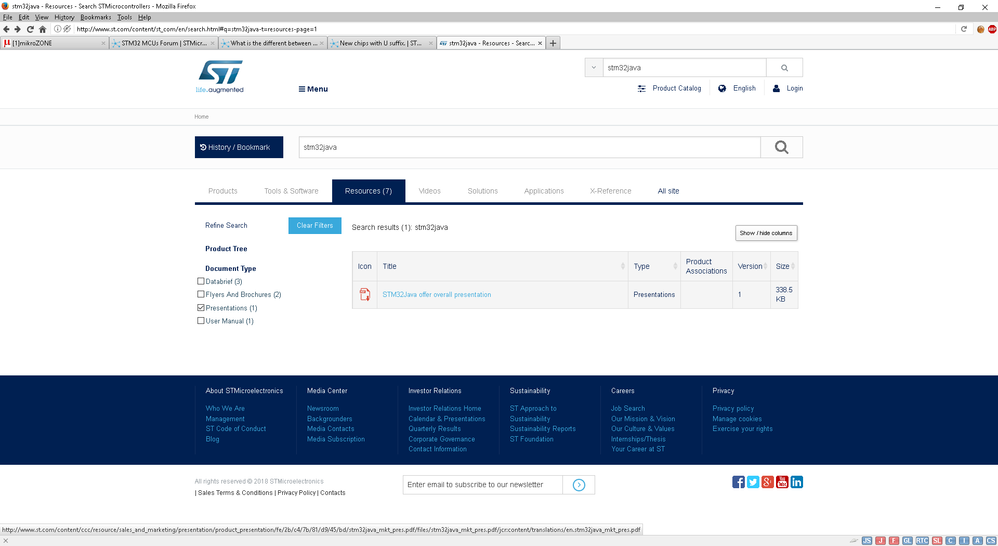Click the Firefox forward arrow button
998x546 pixels.
click(18, 29)
